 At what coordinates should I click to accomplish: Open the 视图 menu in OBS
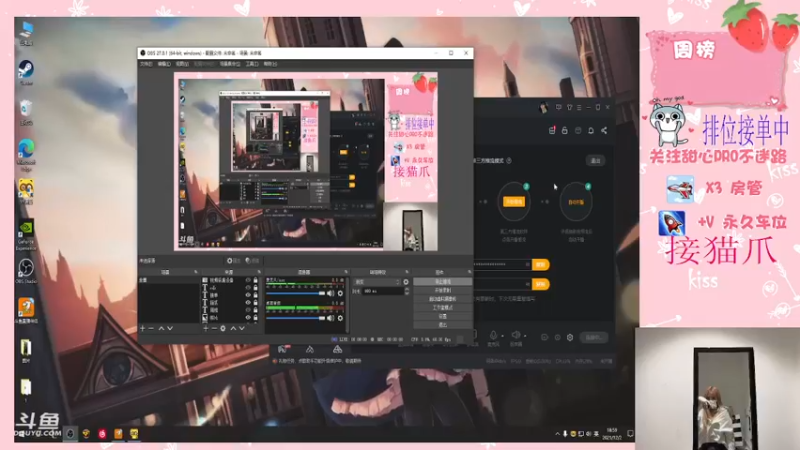[182, 64]
